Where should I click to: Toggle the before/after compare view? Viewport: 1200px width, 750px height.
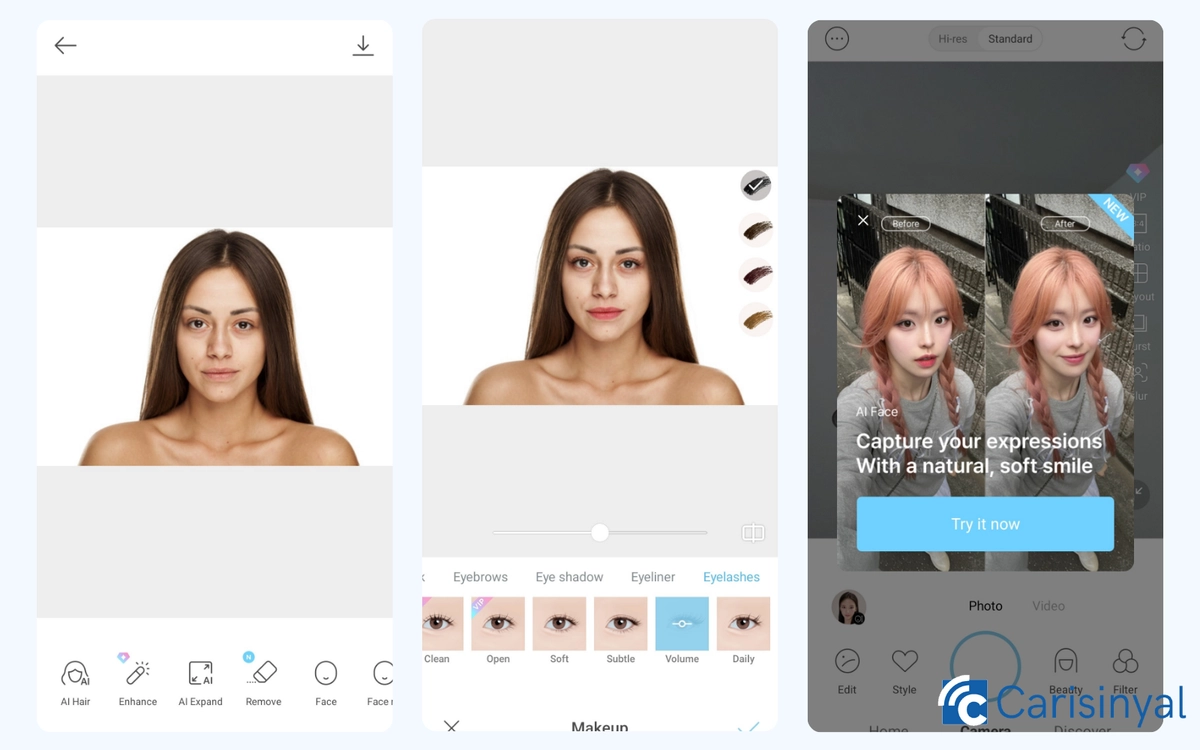(753, 533)
